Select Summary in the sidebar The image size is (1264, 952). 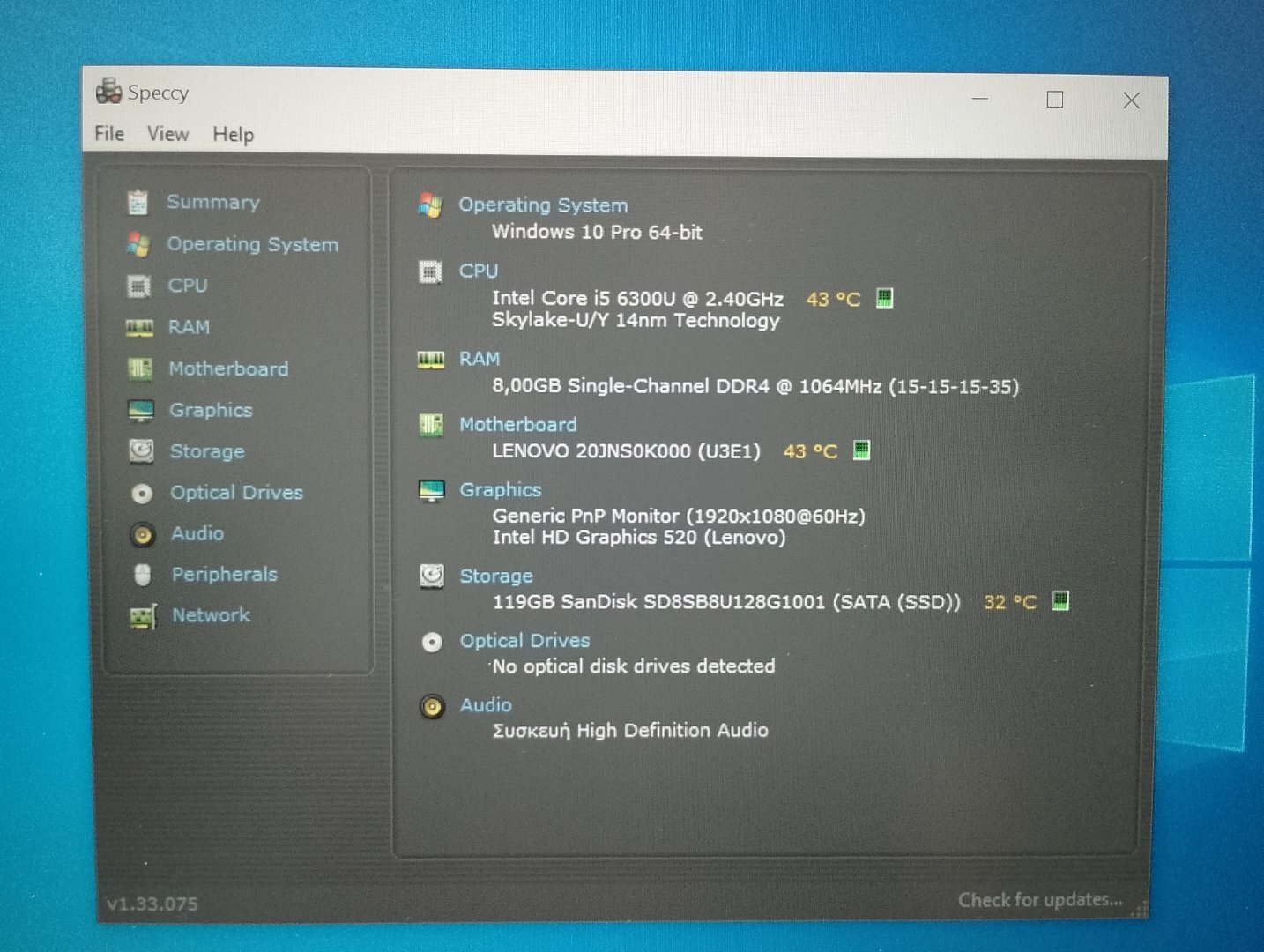(213, 202)
